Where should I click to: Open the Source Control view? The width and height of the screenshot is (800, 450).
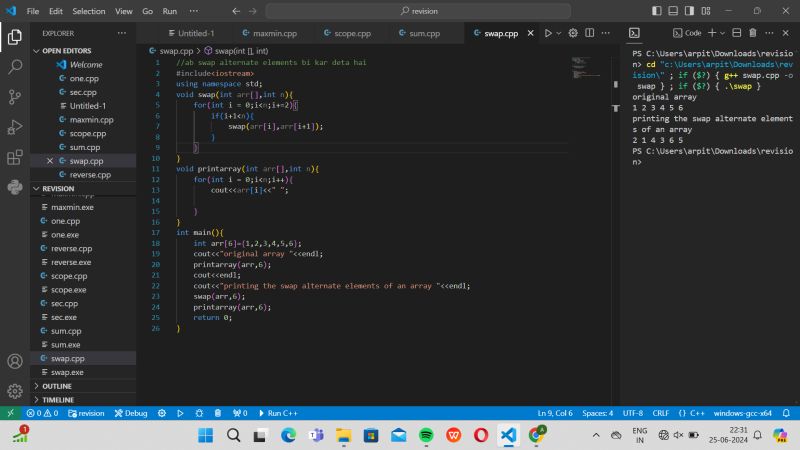(x=15, y=97)
